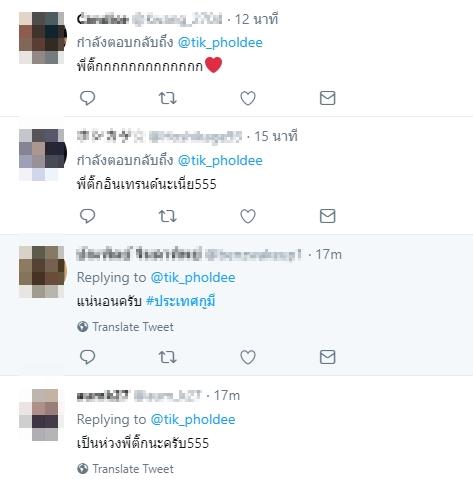Viewport: 473px width, 485px height.
Task: Like the อินเทรนด์ 555 tweet
Action: click(248, 216)
